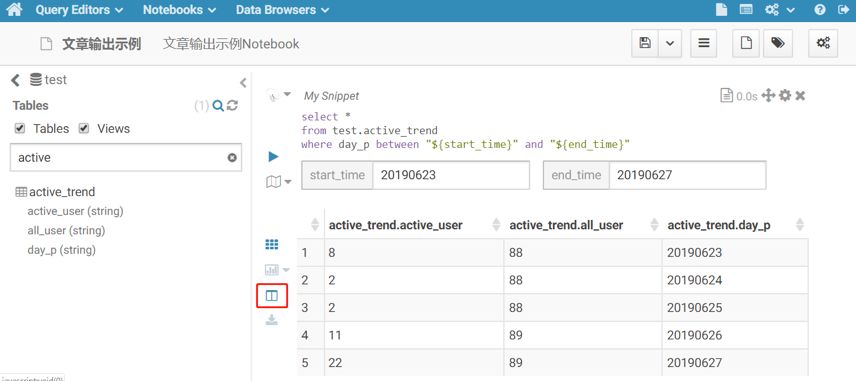Open the snippet settings gear

tap(785, 96)
